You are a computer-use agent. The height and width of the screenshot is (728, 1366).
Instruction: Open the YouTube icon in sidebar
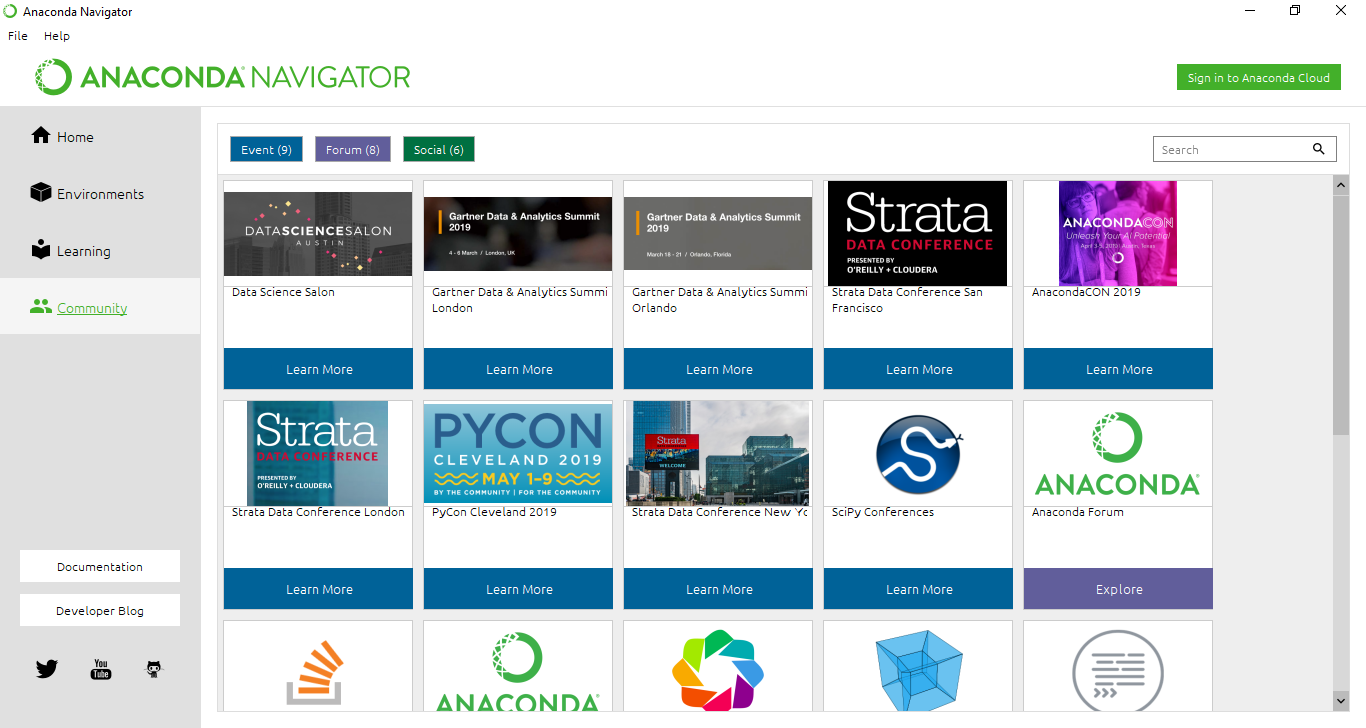(x=101, y=669)
